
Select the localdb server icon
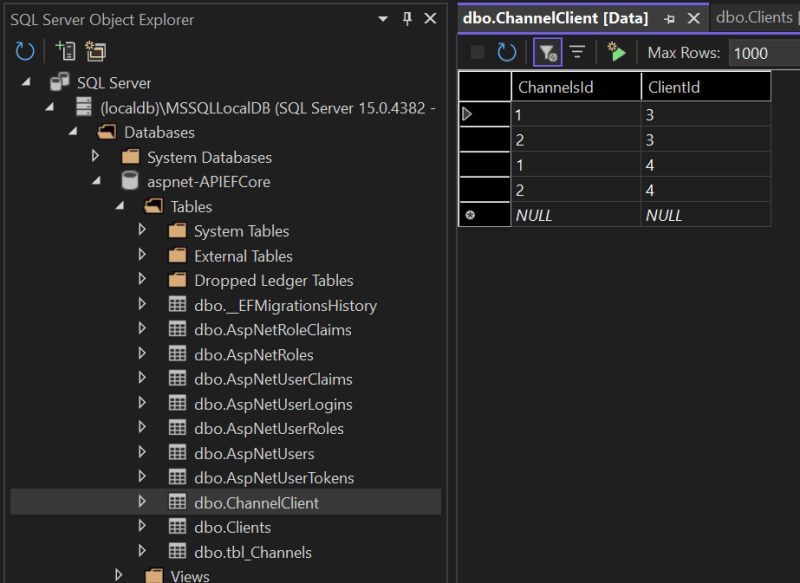click(84, 107)
